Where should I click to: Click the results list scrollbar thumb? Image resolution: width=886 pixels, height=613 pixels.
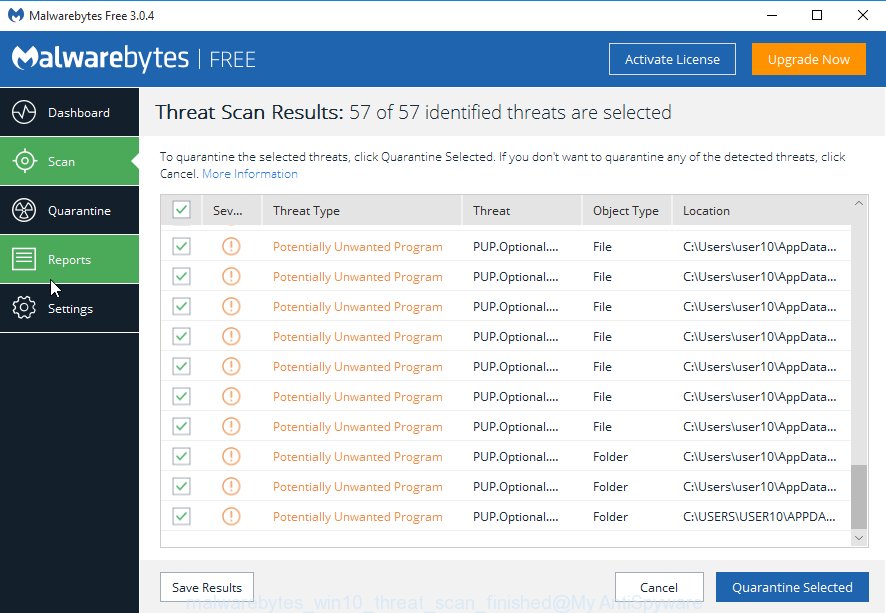[859, 497]
